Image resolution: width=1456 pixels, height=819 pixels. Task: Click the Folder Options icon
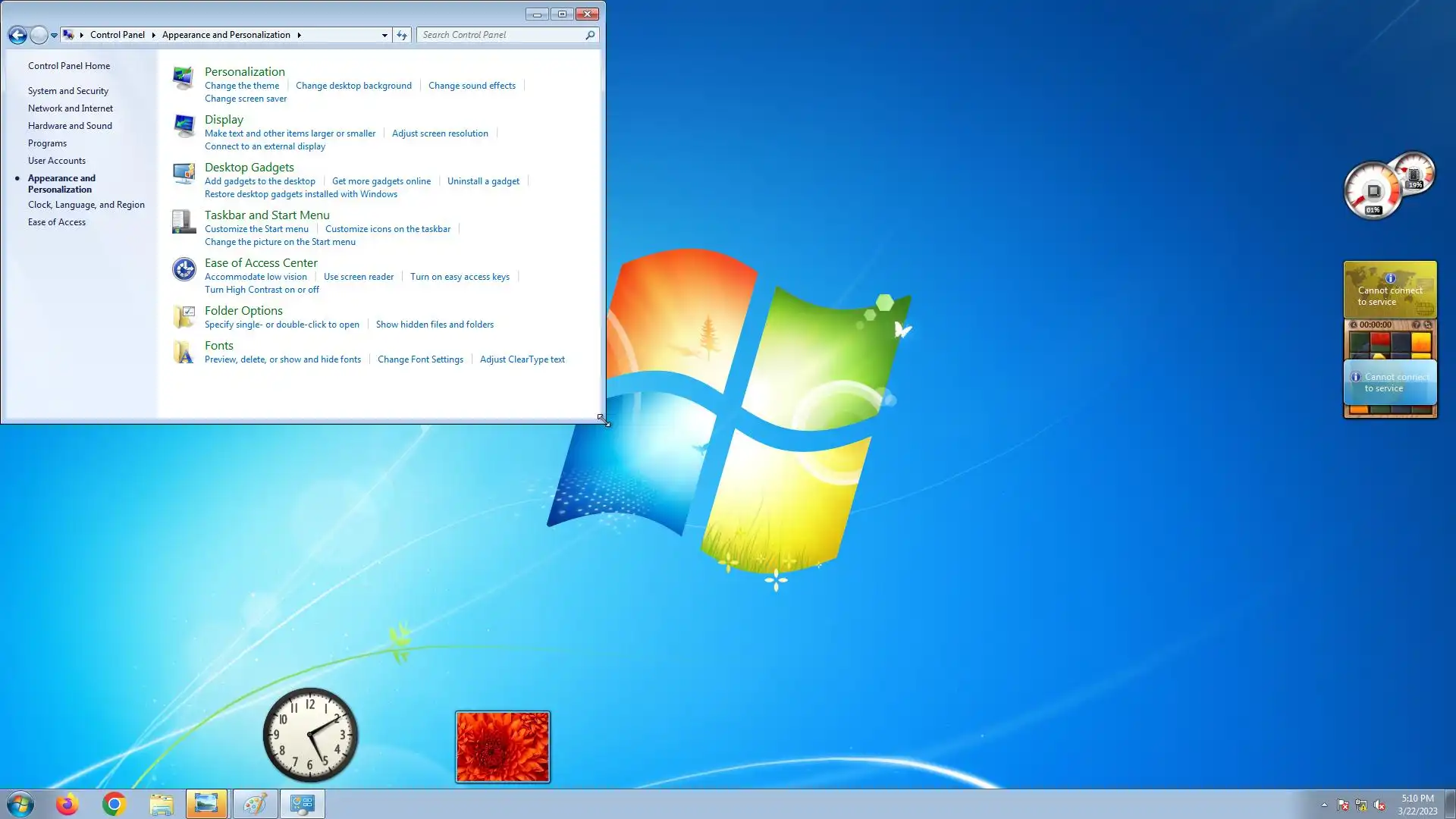(x=183, y=316)
